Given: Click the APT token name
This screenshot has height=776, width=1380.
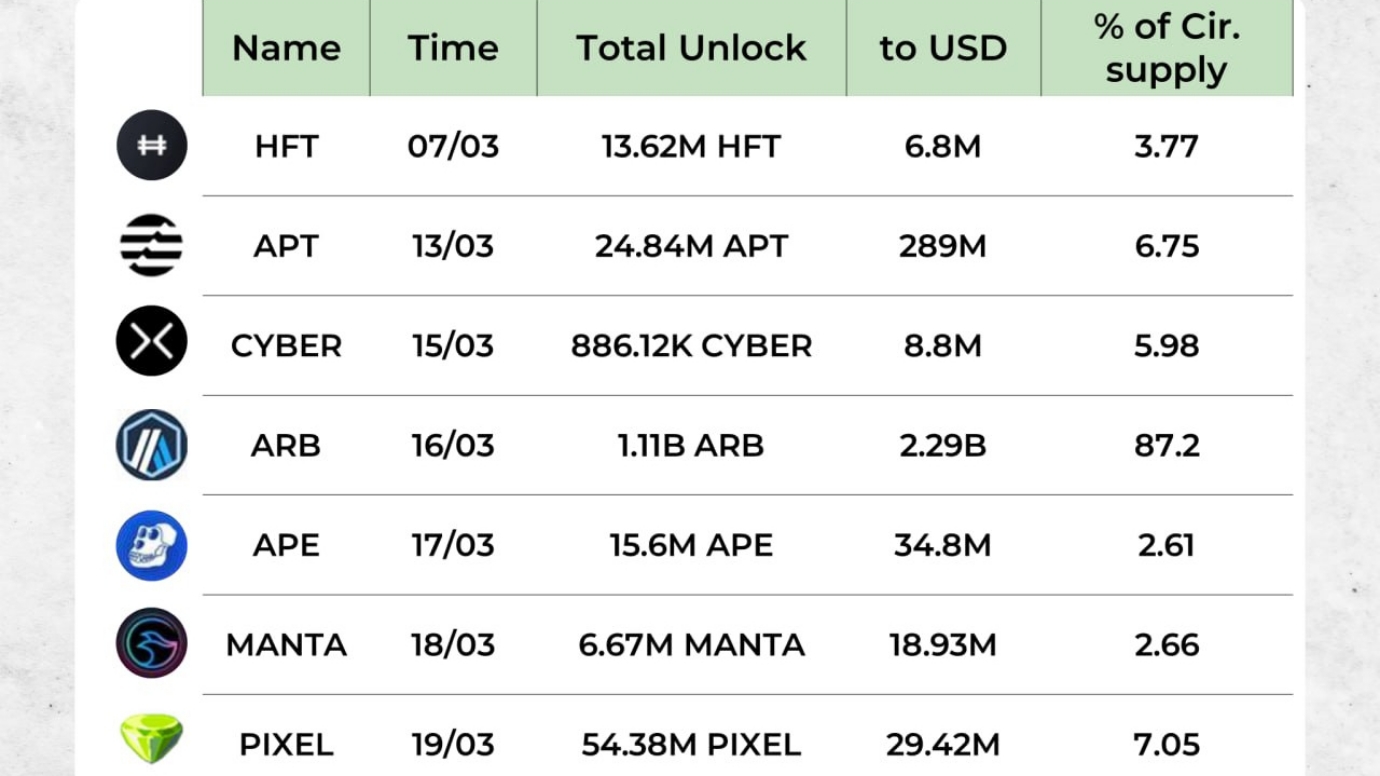Looking at the screenshot, I should 286,246.
